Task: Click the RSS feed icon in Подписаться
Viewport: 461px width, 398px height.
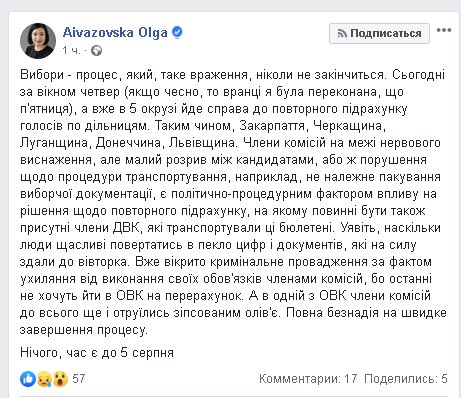Action: [342, 33]
